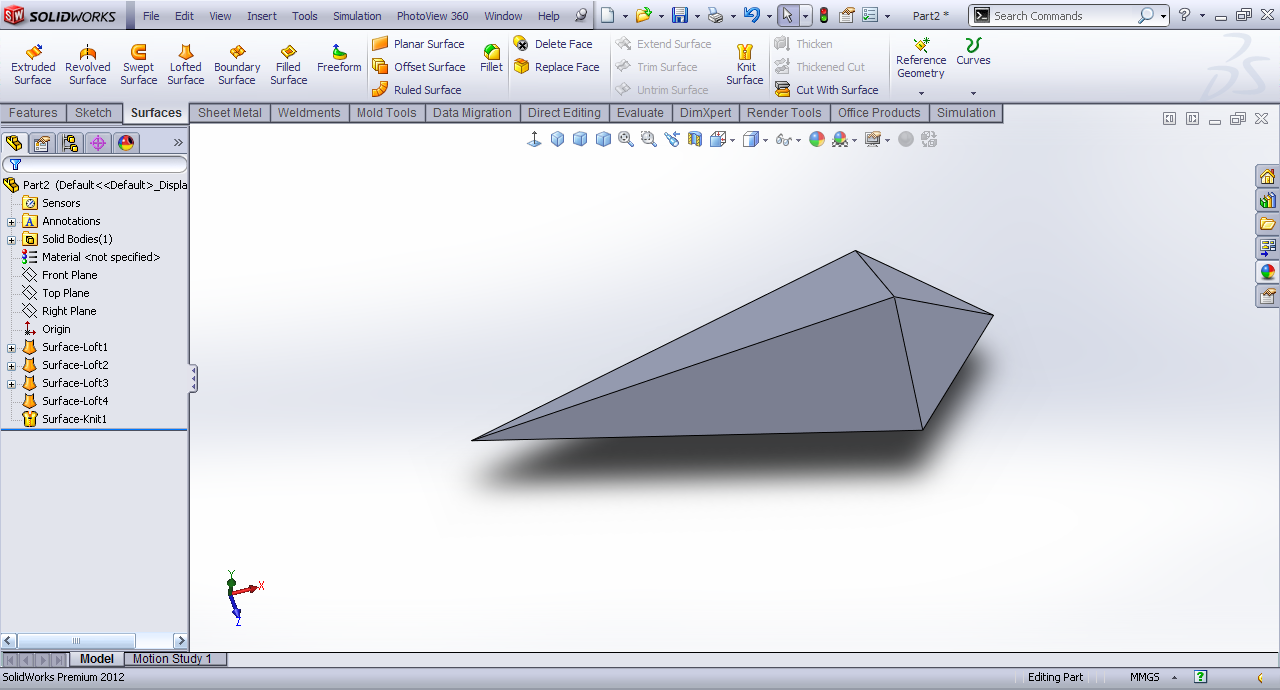
Task: Choose the Lofted Surface tool
Action: pos(185,65)
